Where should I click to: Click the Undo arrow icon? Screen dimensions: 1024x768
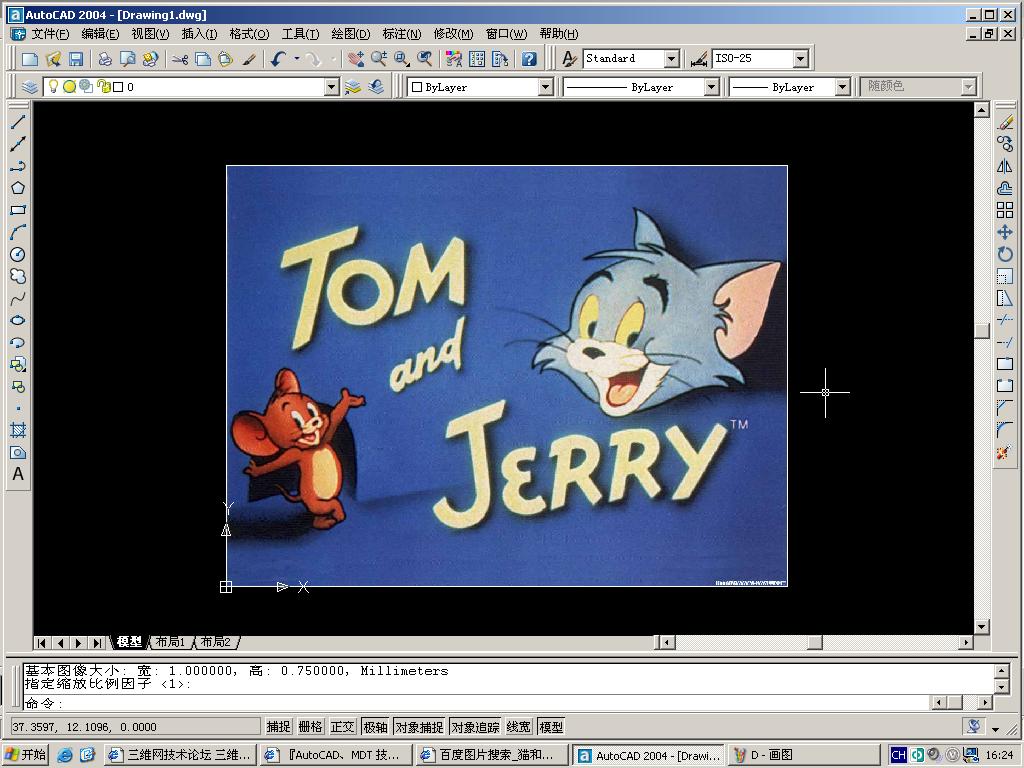pos(278,59)
